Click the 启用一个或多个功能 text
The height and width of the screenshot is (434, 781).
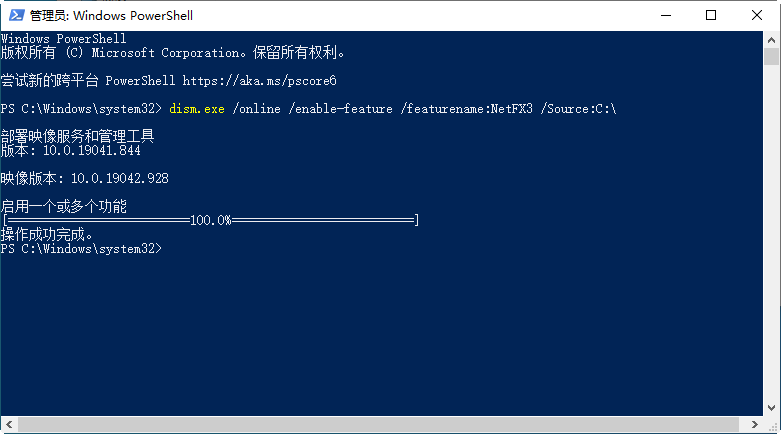64,206
